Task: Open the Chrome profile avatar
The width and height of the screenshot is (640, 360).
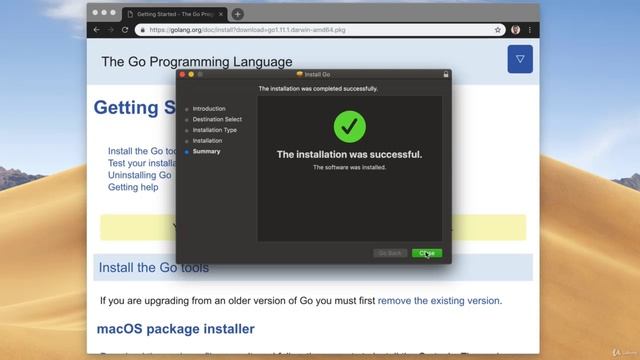Action: pos(516,30)
